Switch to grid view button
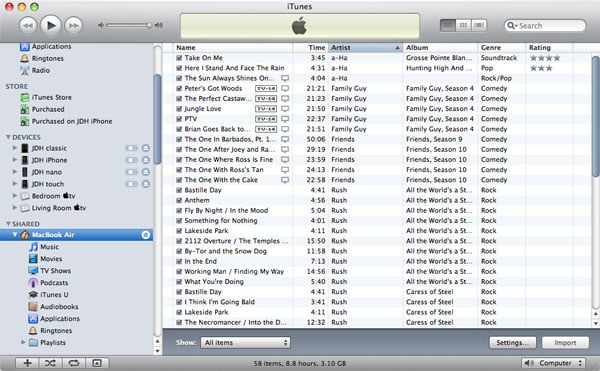 coord(463,25)
